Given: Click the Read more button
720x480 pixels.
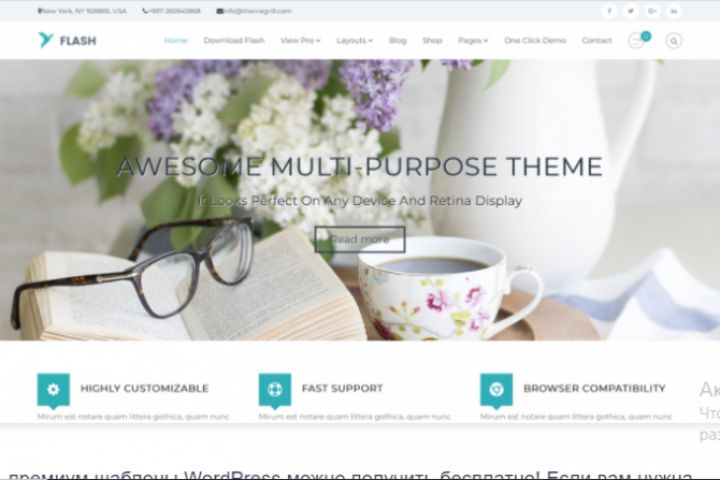Looking at the screenshot, I should coord(360,239).
